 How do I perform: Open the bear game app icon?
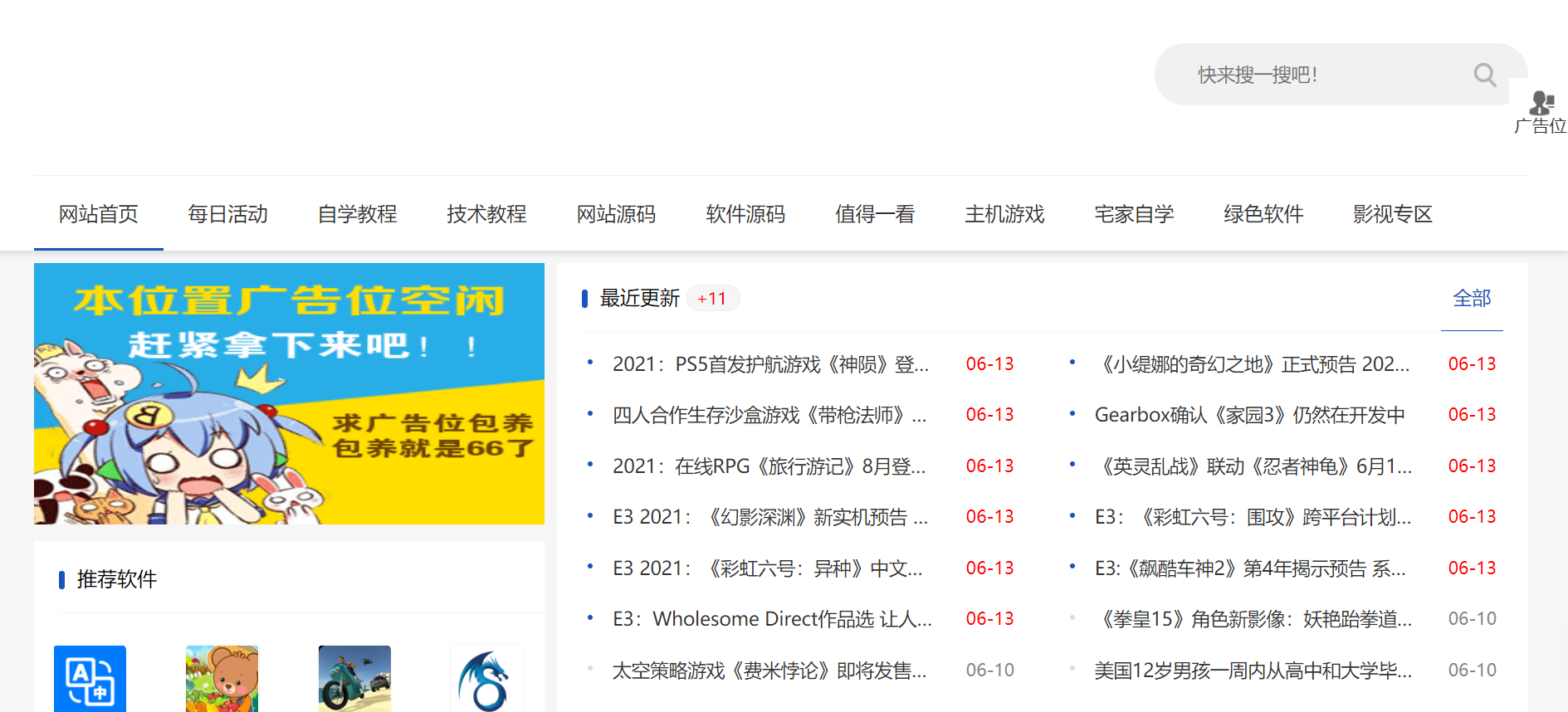pos(222,679)
